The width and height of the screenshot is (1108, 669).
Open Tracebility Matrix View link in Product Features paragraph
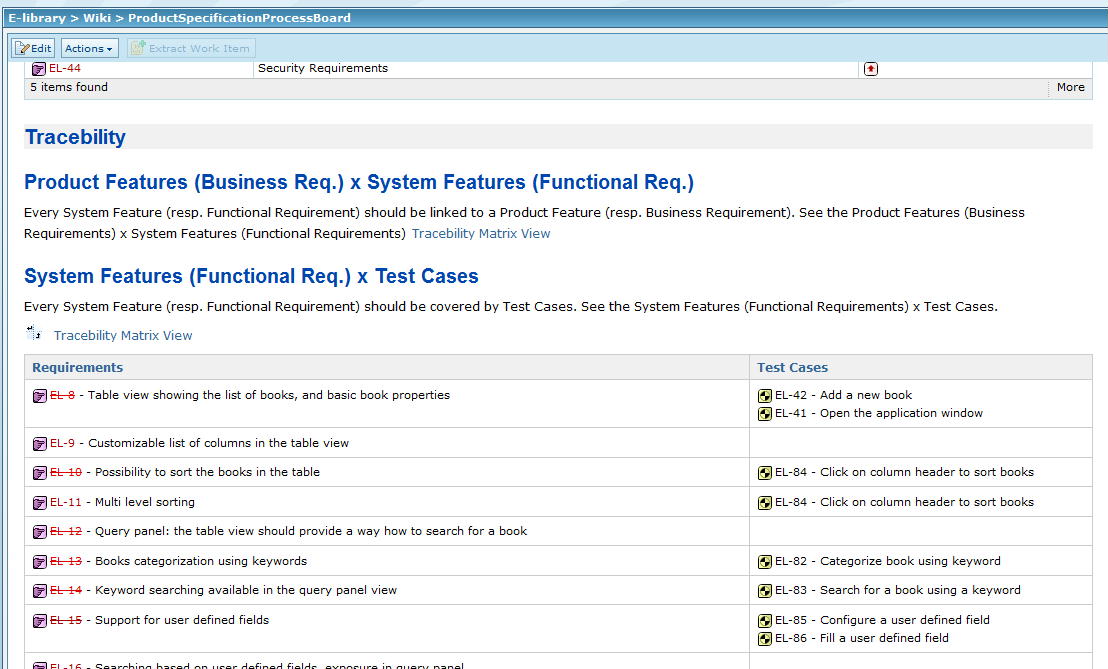click(481, 234)
